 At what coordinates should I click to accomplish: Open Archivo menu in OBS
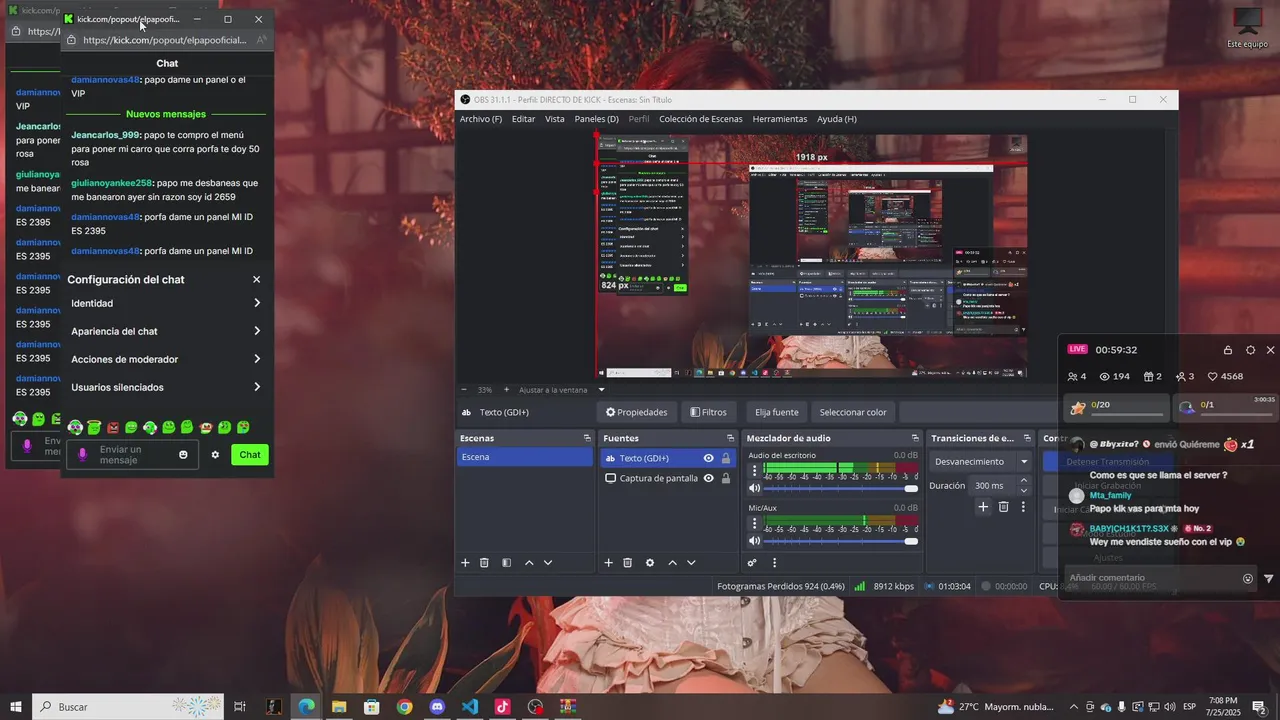(481, 119)
